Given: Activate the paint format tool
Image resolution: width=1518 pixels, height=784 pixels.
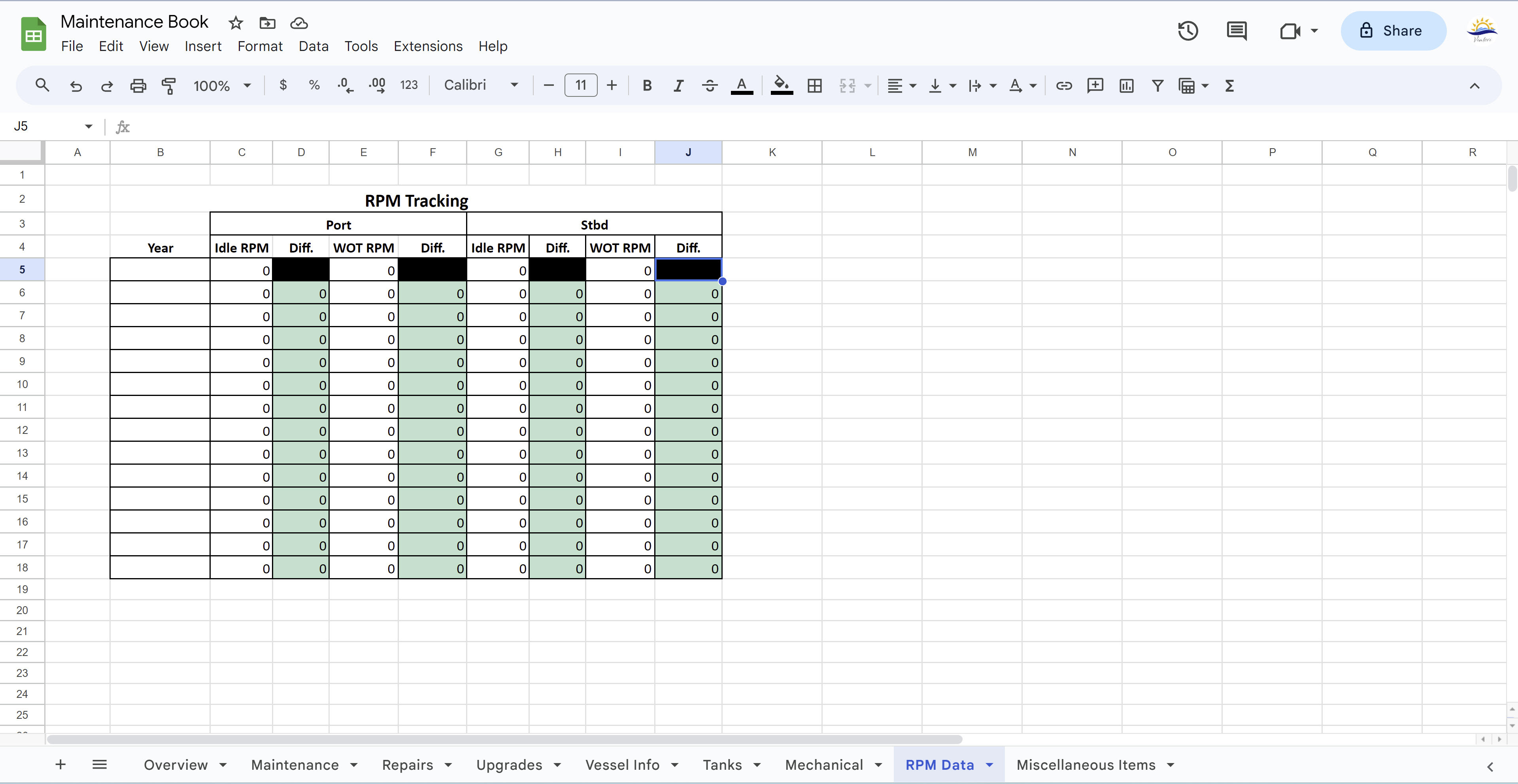Looking at the screenshot, I should click(x=168, y=85).
